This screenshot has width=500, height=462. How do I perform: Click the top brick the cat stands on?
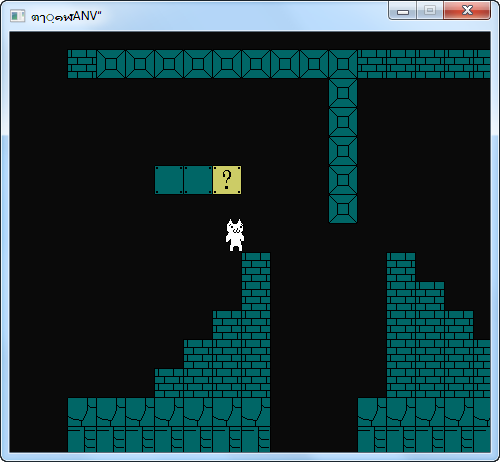(256, 267)
